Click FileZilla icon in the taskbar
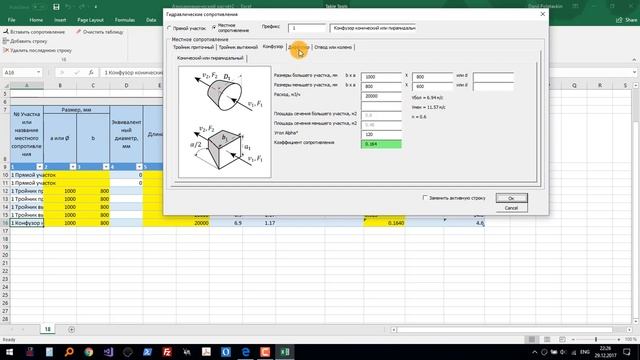This screenshot has width=640, height=360. pyautogui.click(x=167, y=352)
